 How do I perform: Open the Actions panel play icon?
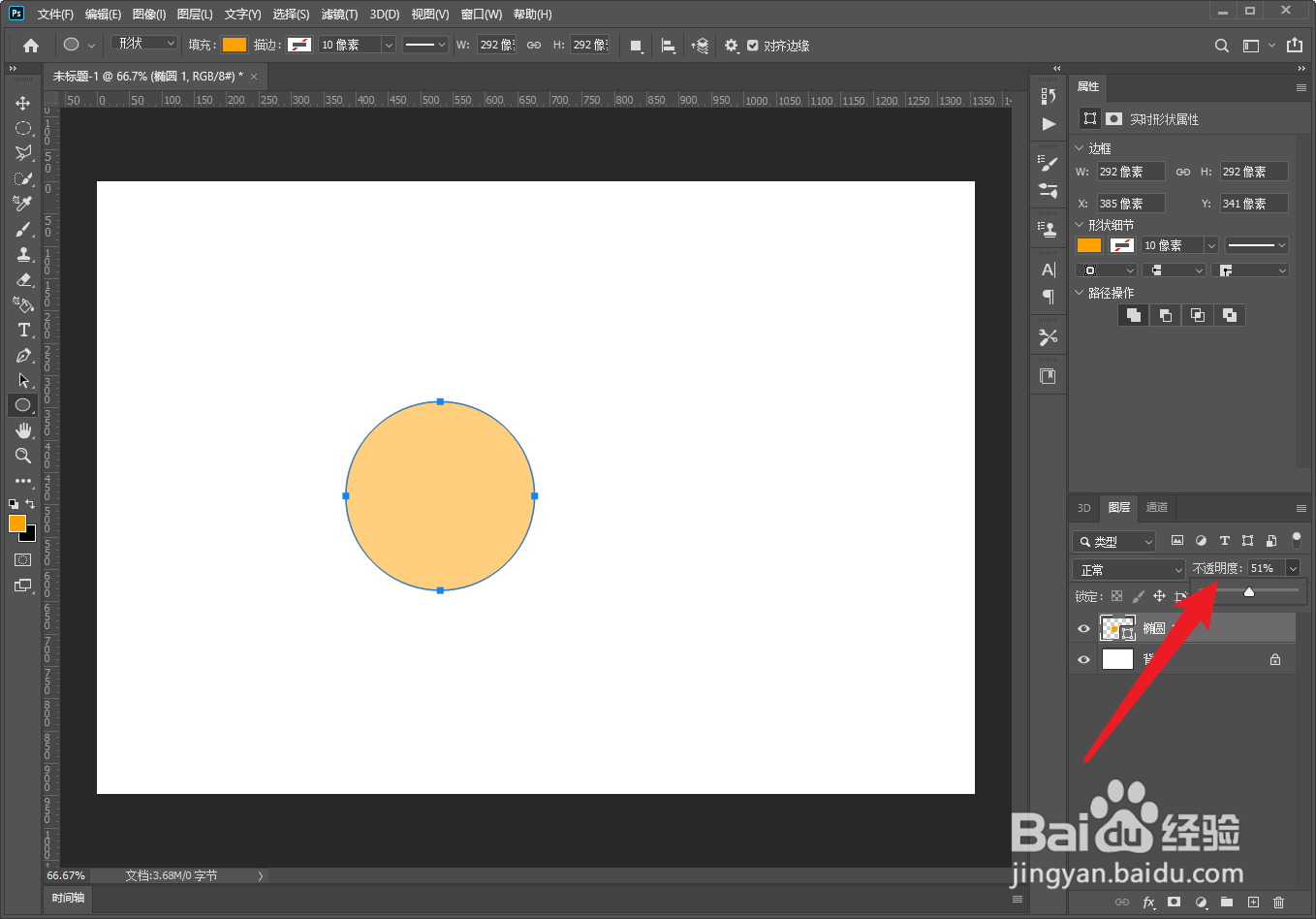(x=1049, y=124)
